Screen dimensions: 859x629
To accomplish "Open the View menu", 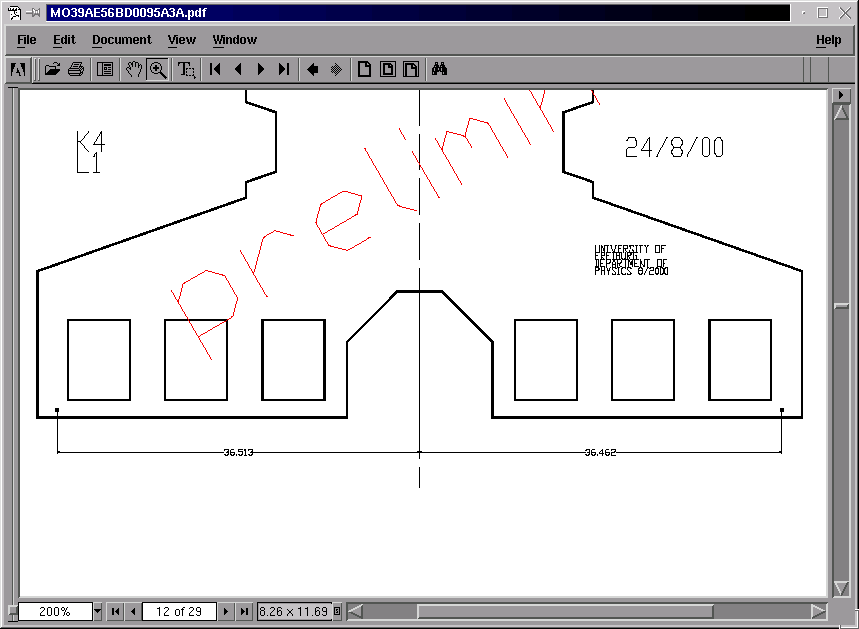I will click(x=181, y=40).
